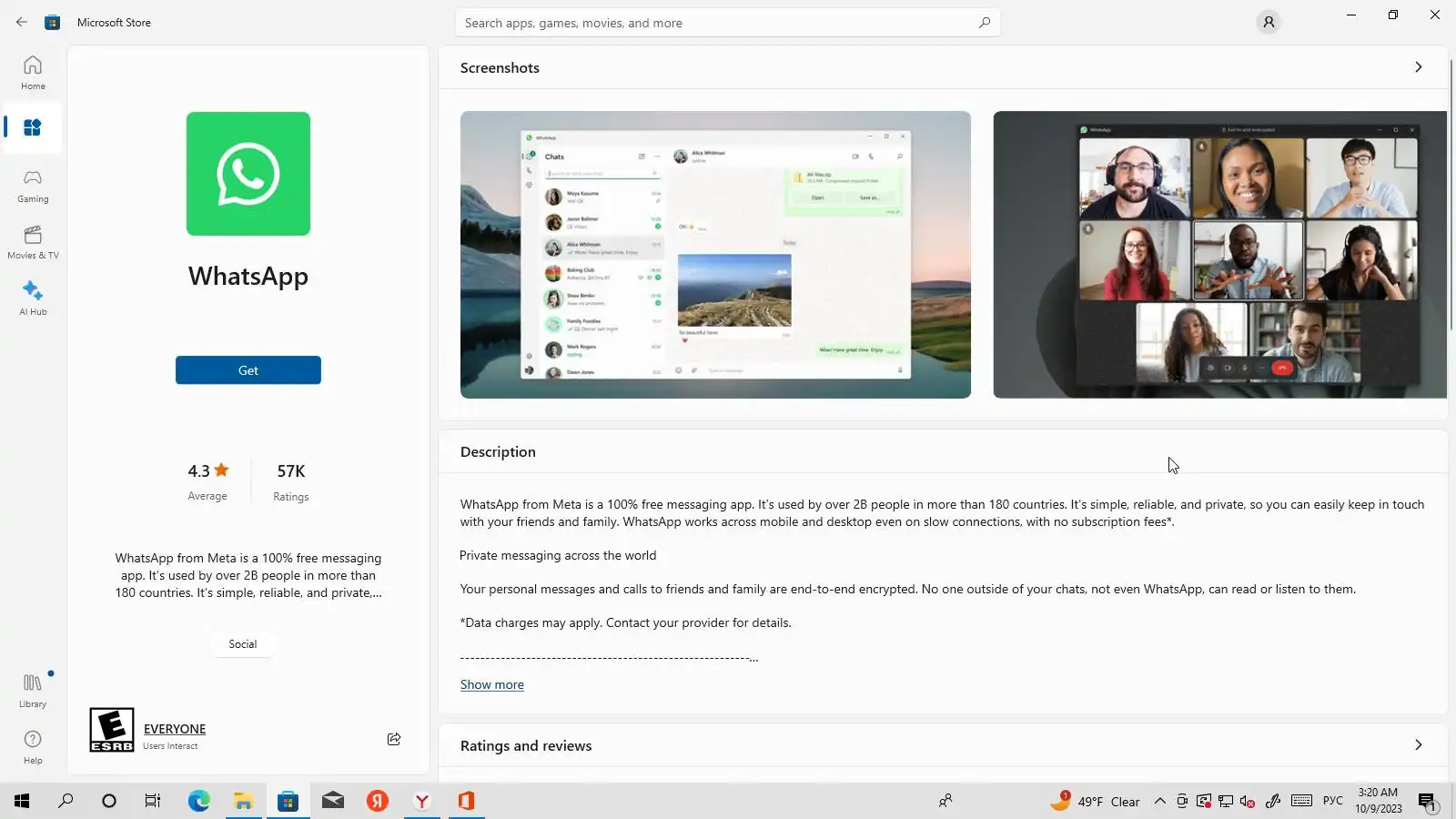The height and width of the screenshot is (819, 1456).
Task: Open the Mail app from the taskbar
Action: [x=333, y=801]
